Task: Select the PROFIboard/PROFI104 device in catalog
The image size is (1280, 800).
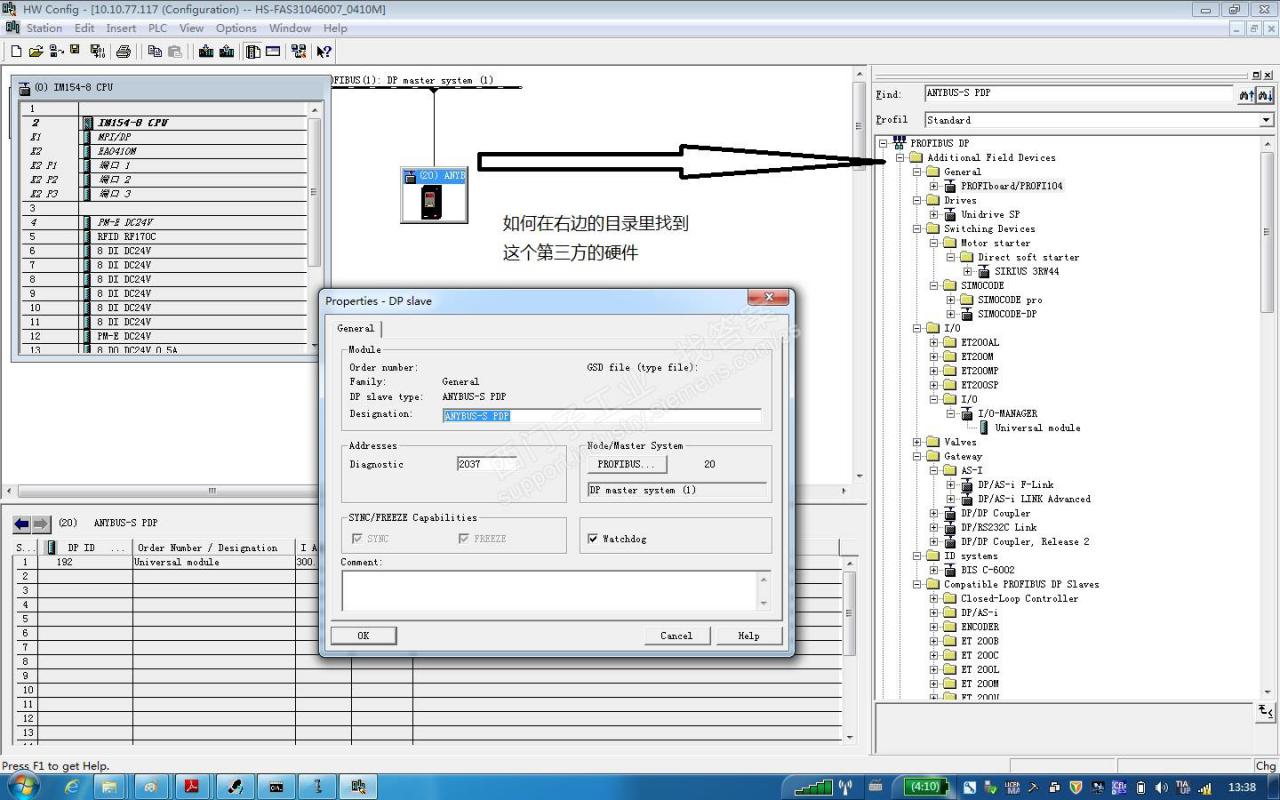Action: point(1012,186)
